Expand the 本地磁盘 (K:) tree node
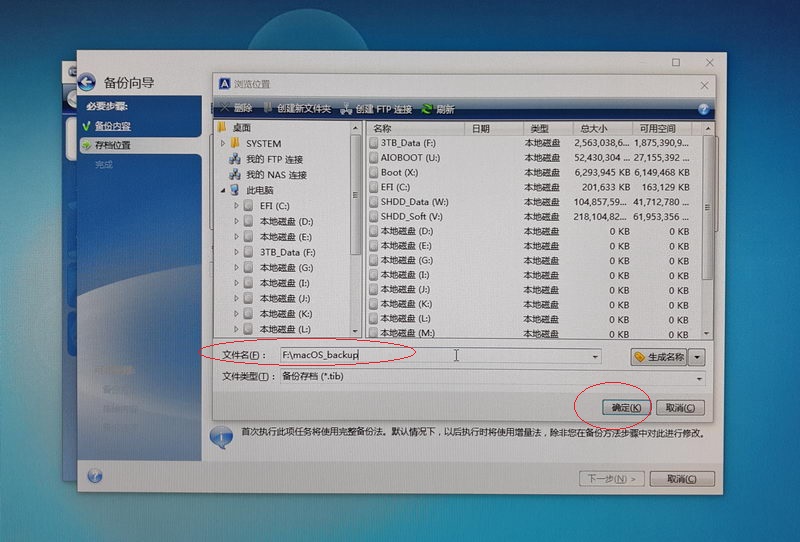The width and height of the screenshot is (800, 542). [x=236, y=314]
